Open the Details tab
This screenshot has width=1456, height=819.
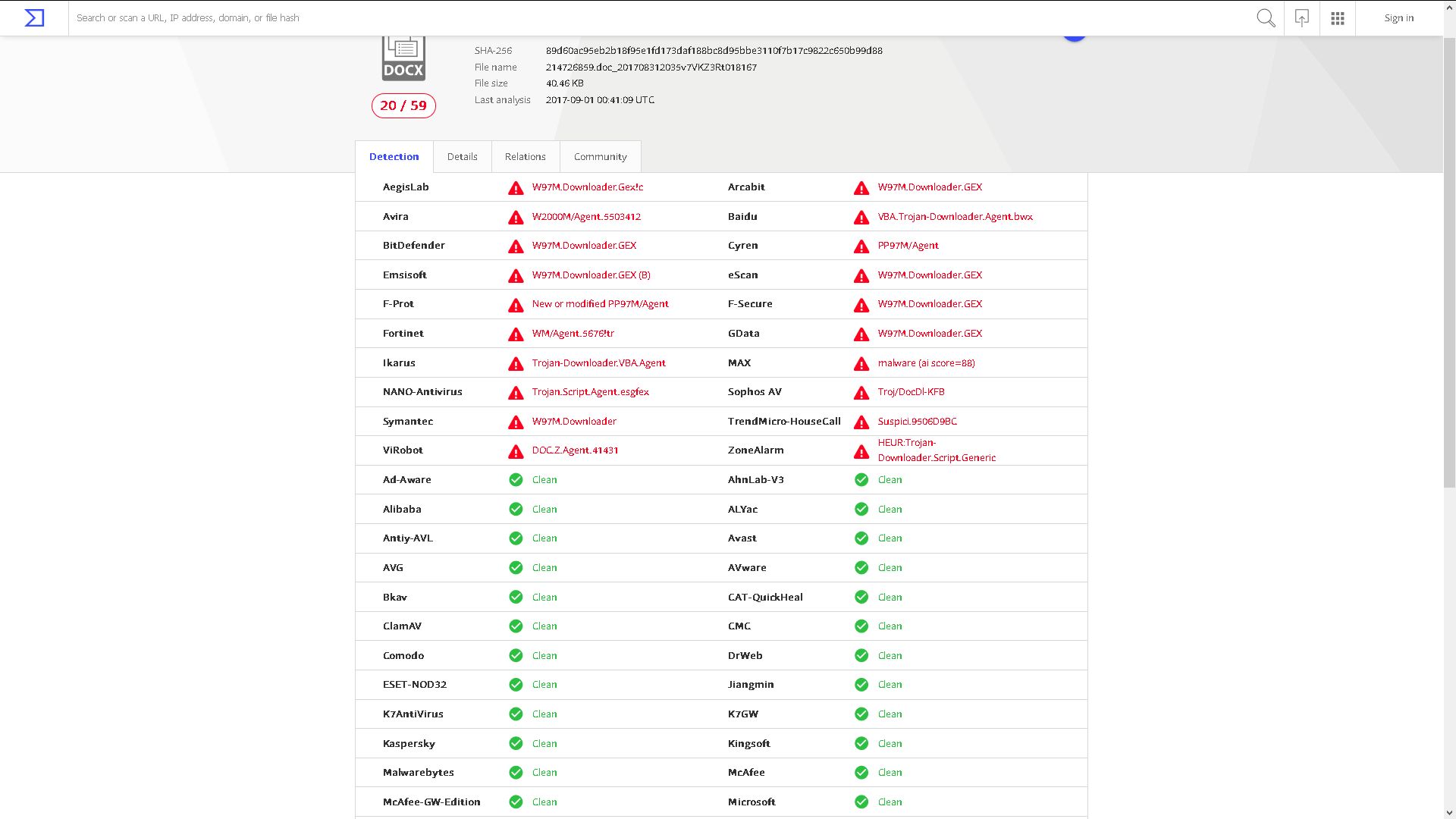coord(463,157)
